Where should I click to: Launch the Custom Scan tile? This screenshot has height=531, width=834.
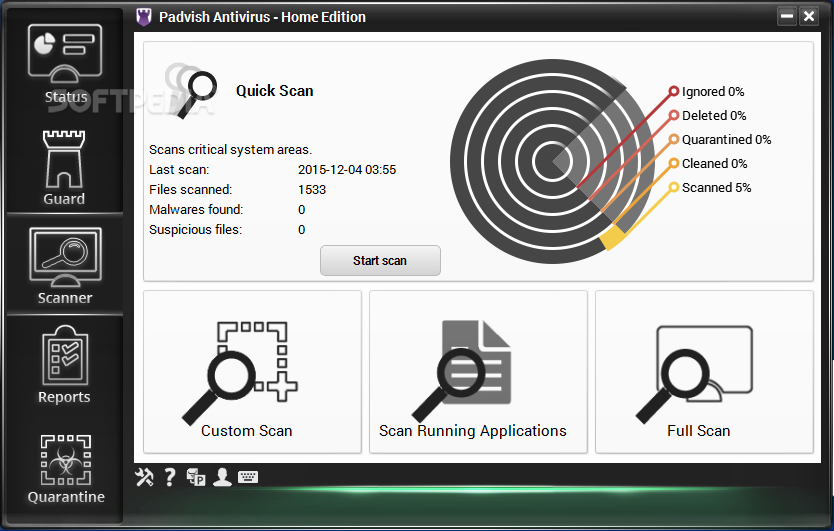coord(253,372)
